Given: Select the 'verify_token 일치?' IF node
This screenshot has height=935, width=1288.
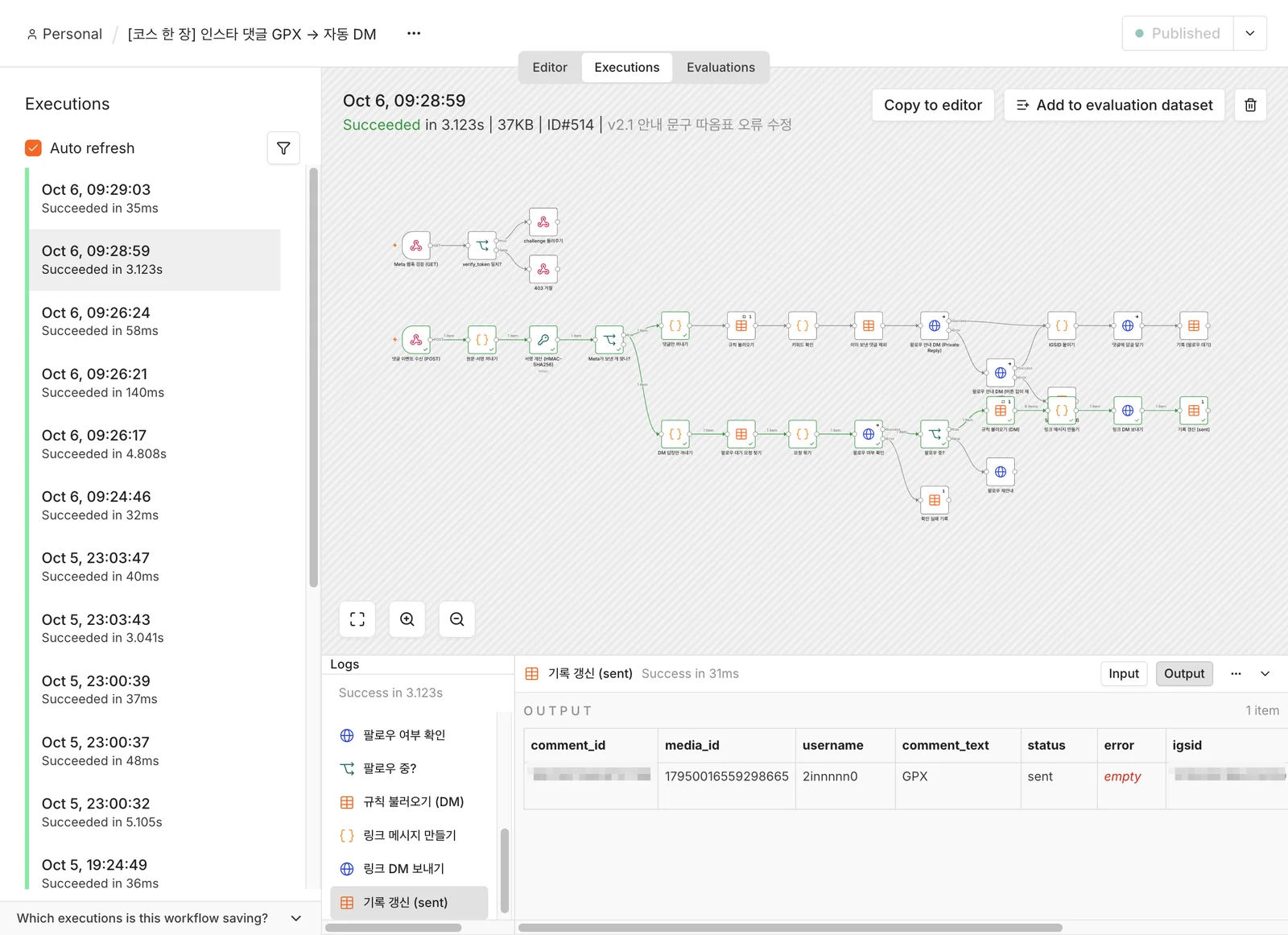Looking at the screenshot, I should 482,246.
